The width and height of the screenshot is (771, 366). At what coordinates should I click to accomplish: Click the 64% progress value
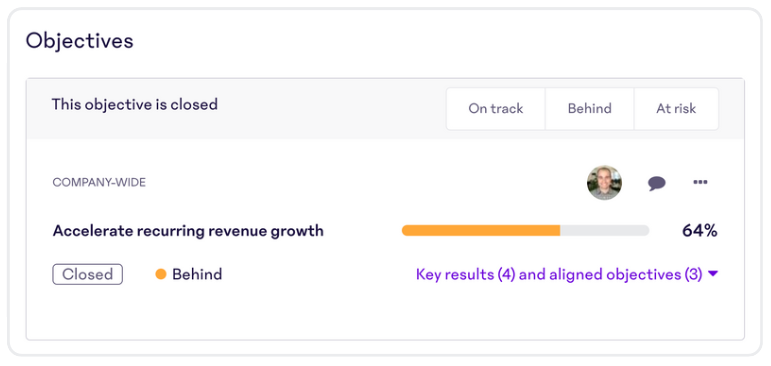(x=700, y=230)
